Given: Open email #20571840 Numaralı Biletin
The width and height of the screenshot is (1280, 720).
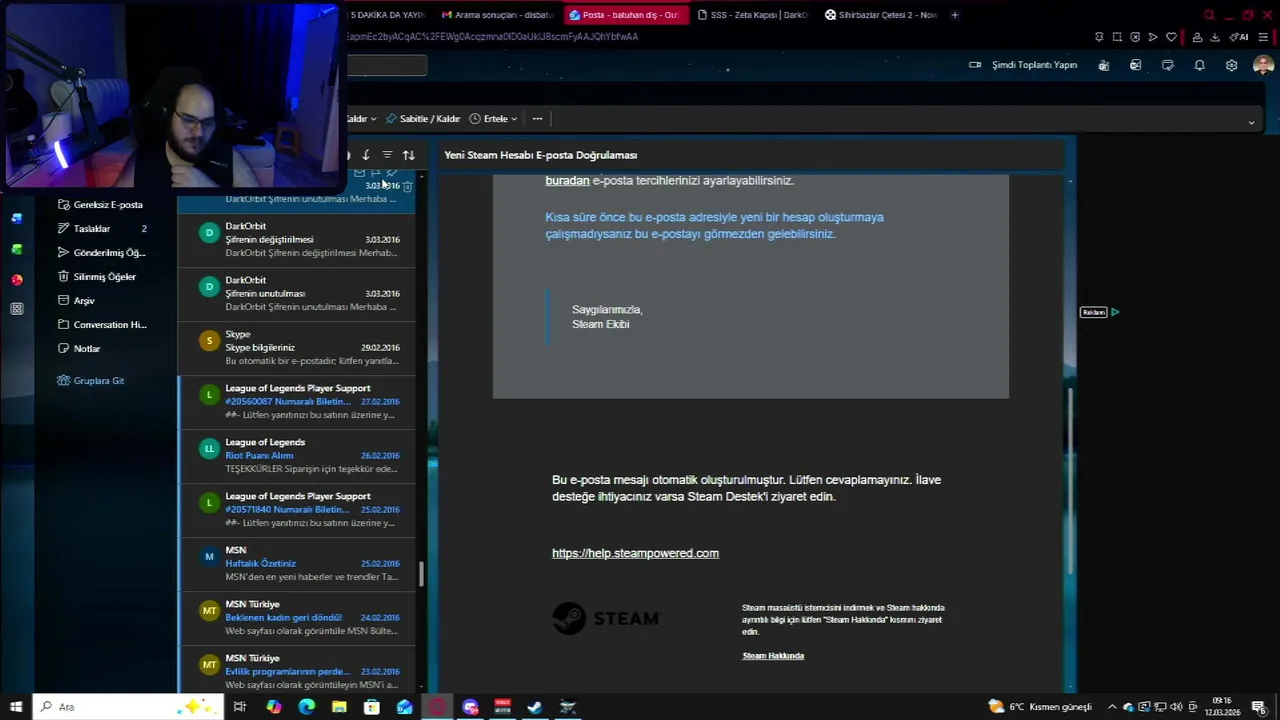Looking at the screenshot, I should (x=296, y=510).
